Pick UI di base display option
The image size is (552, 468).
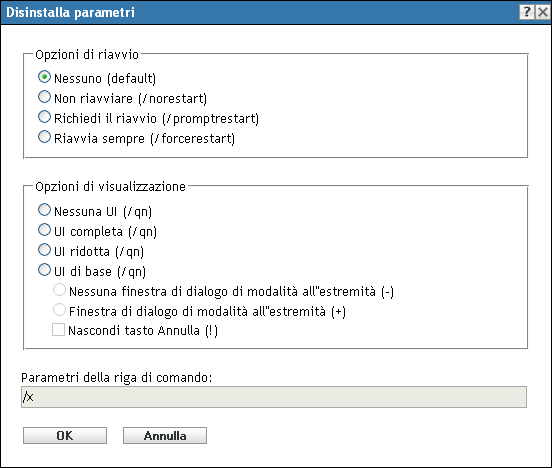click(x=44, y=270)
